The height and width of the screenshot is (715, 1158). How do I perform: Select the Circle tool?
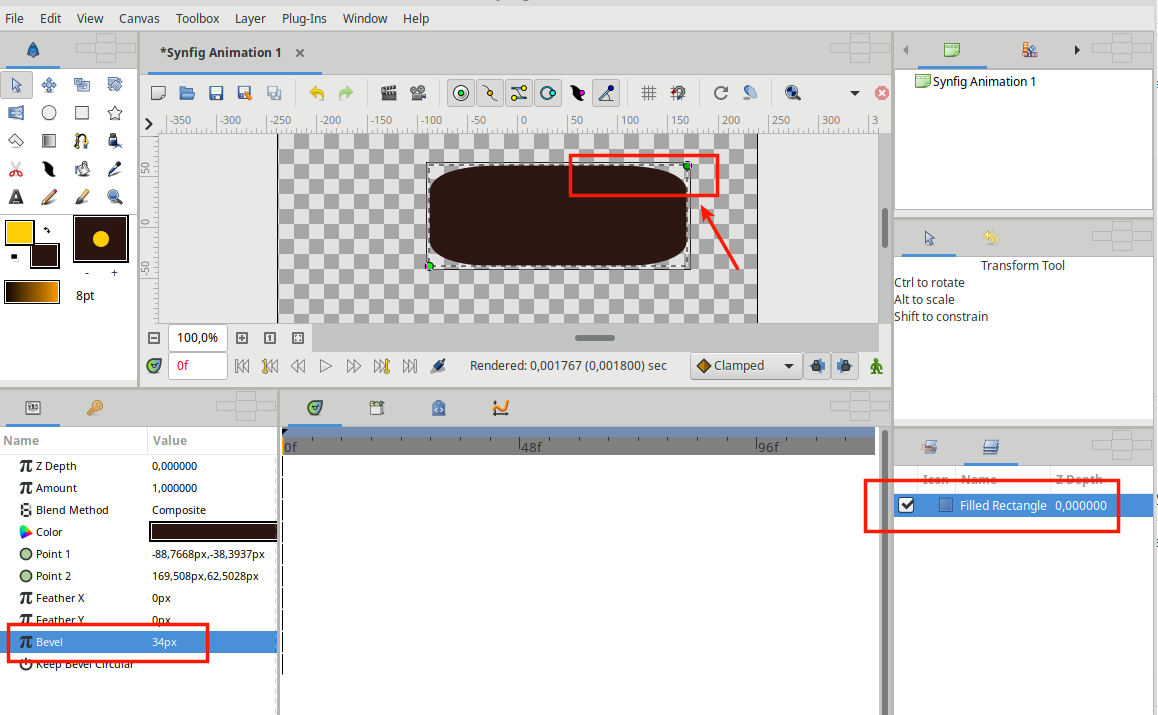(x=48, y=112)
